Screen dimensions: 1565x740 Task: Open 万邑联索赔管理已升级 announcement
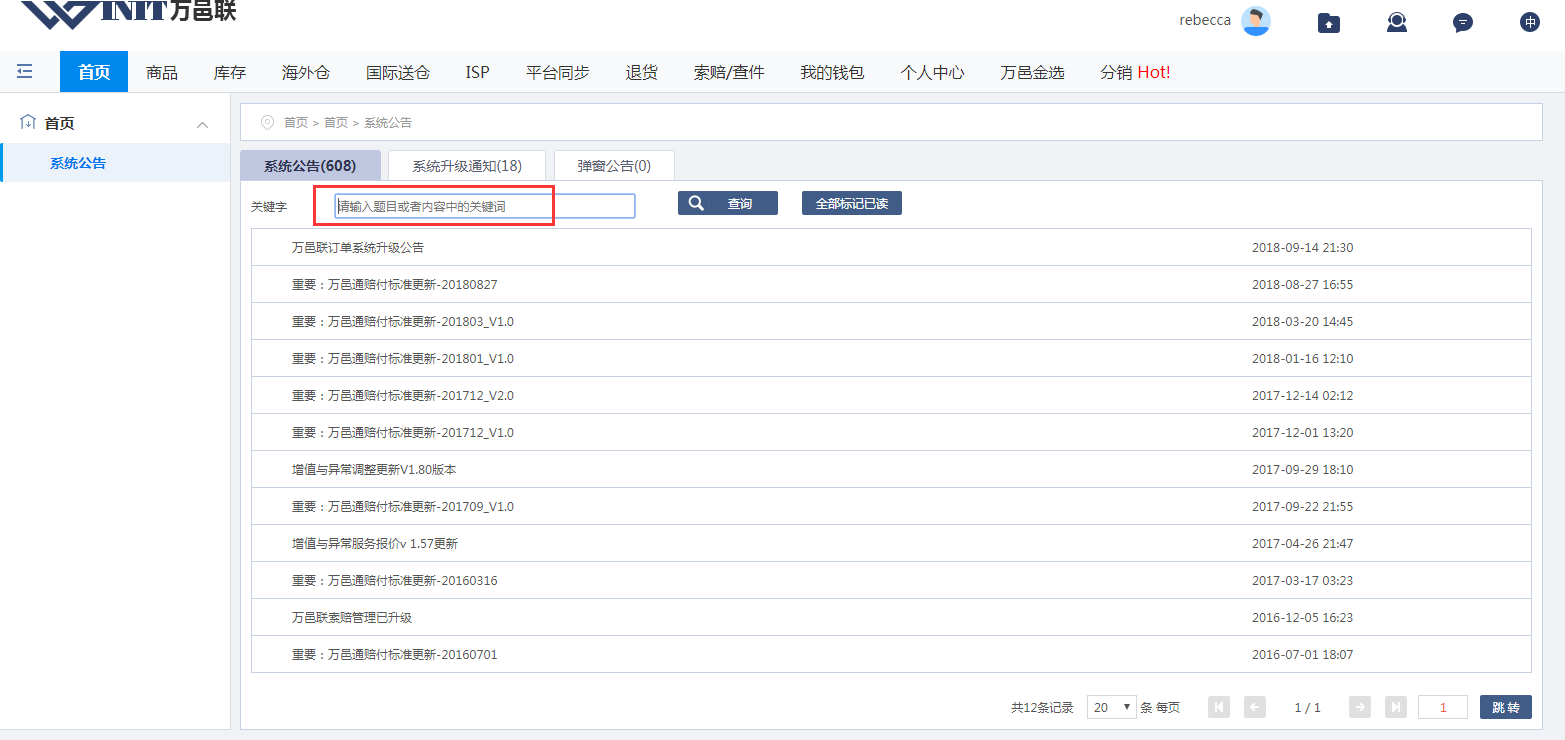point(352,617)
